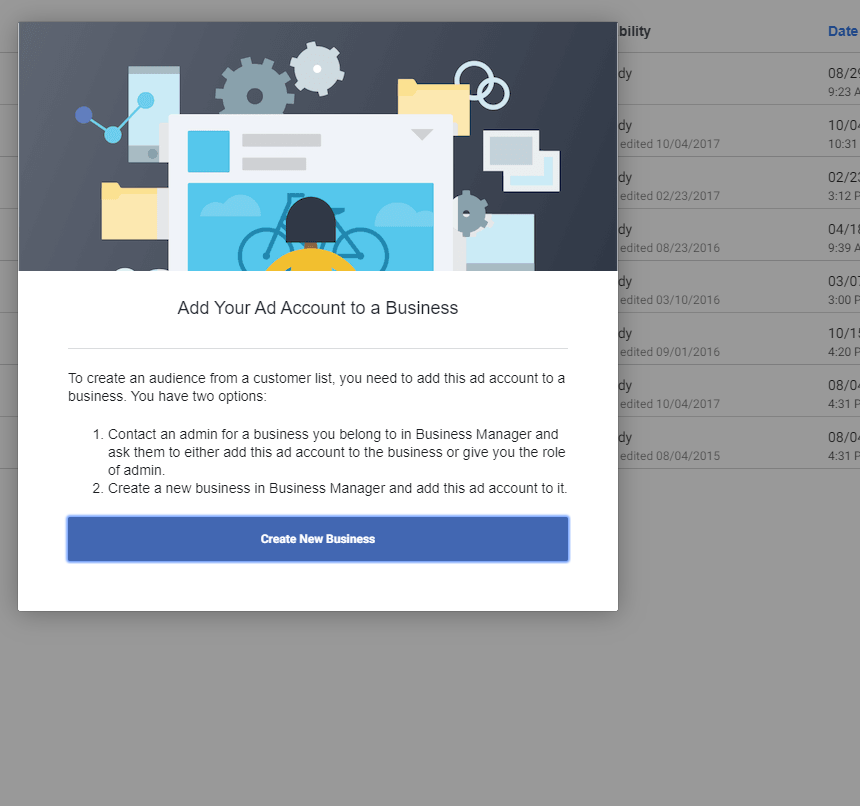Screen dimensions: 860x806
Task: Click 'edited 02/23/2017' in the background table
Action: pos(670,196)
